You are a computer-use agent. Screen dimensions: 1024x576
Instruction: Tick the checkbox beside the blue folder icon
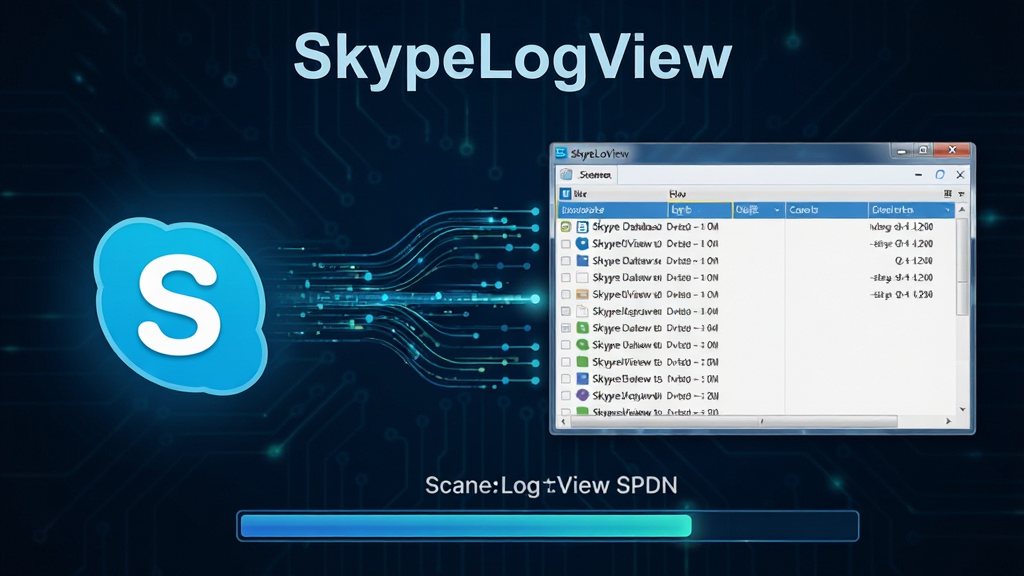(x=566, y=261)
